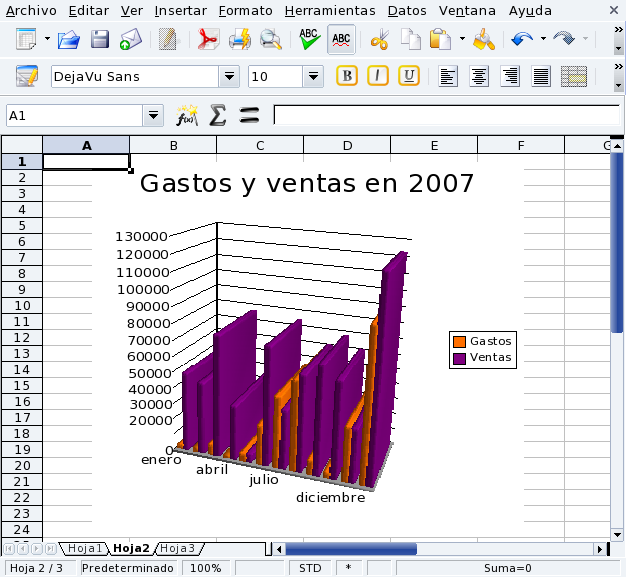626x577 pixels.
Task: Open the Function Wizard icon
Action: (186, 116)
